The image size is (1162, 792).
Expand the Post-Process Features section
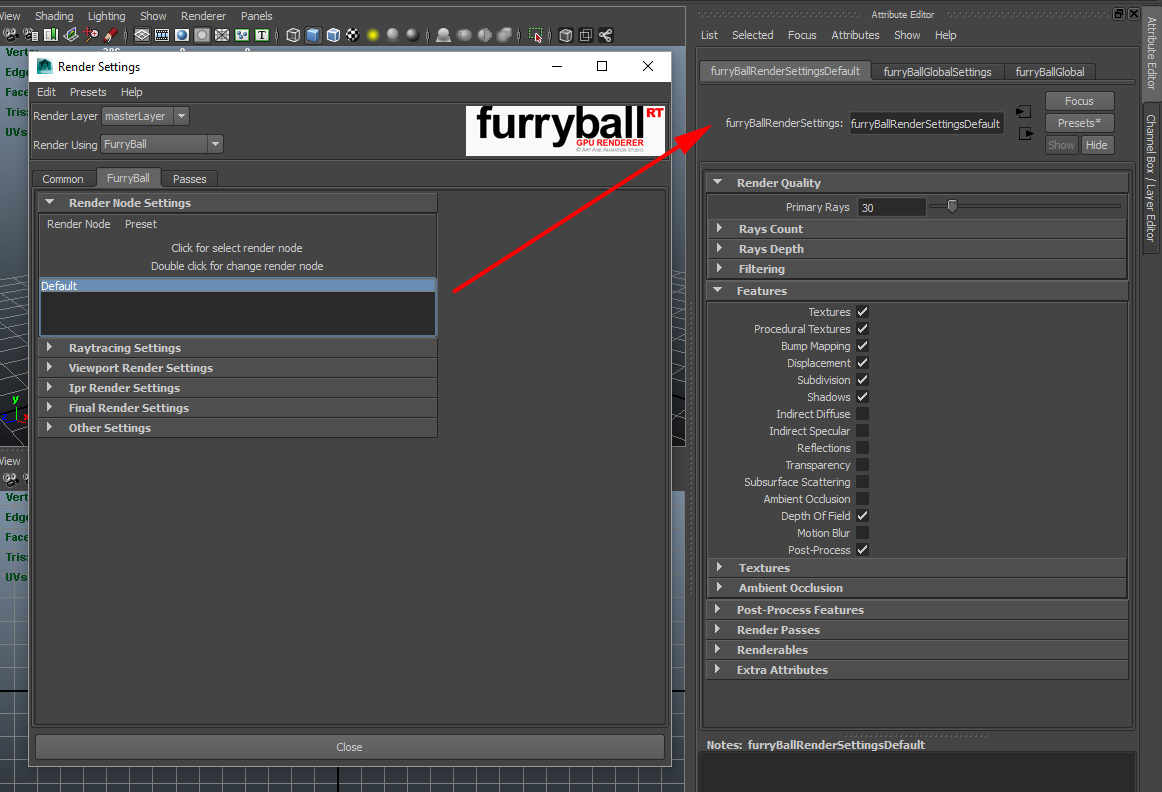(x=917, y=610)
